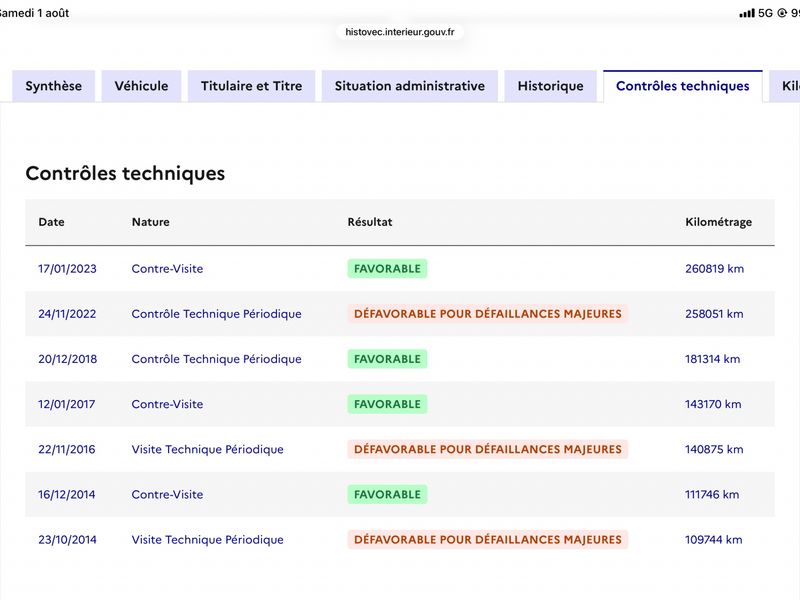Image resolution: width=800 pixels, height=600 pixels.
Task: Click the DÉFAVORABLE badge for 23/10/2014
Action: [x=488, y=540]
